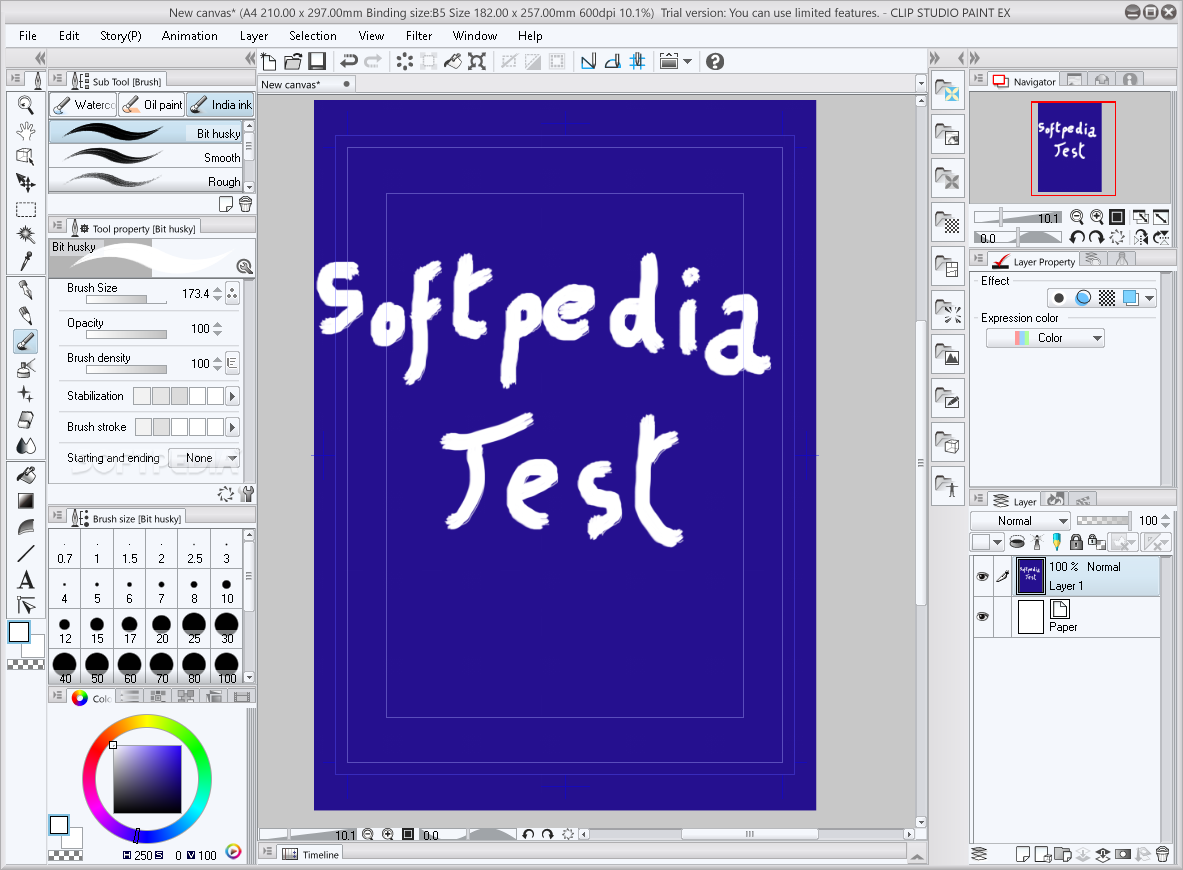This screenshot has height=870, width=1183.
Task: Click the horizontal canvas scrollbar
Action: 747,834
